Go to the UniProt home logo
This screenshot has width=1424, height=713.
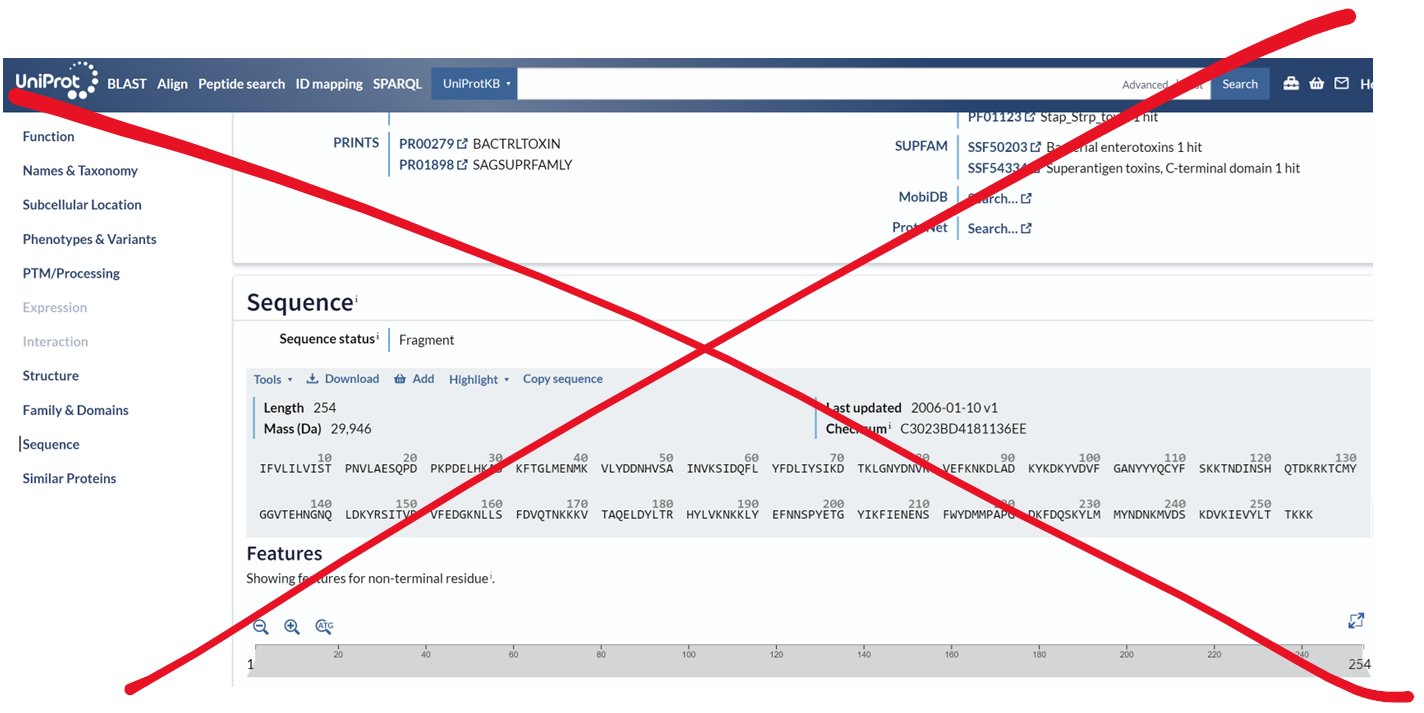[57, 81]
